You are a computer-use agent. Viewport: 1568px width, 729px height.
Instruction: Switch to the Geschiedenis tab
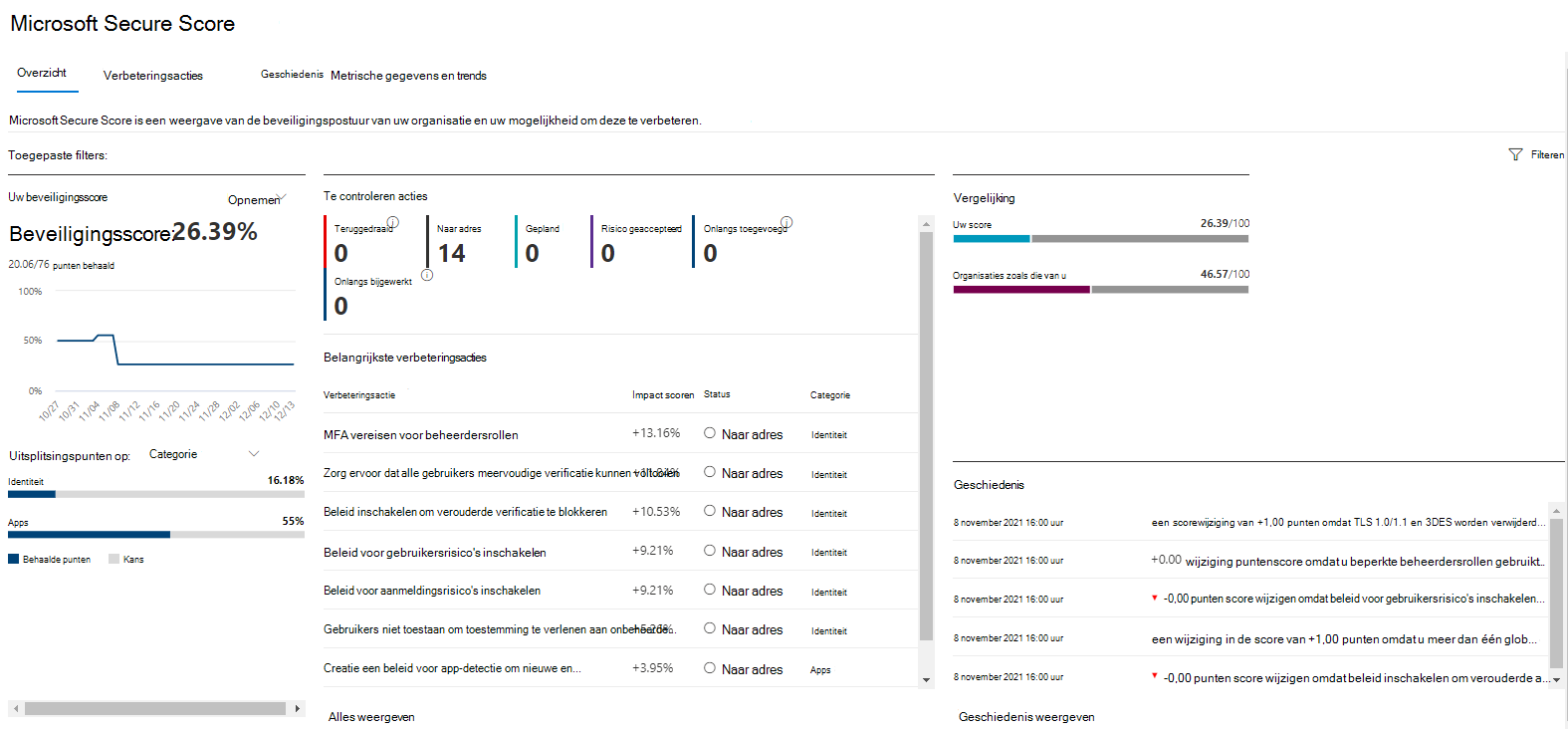point(292,75)
